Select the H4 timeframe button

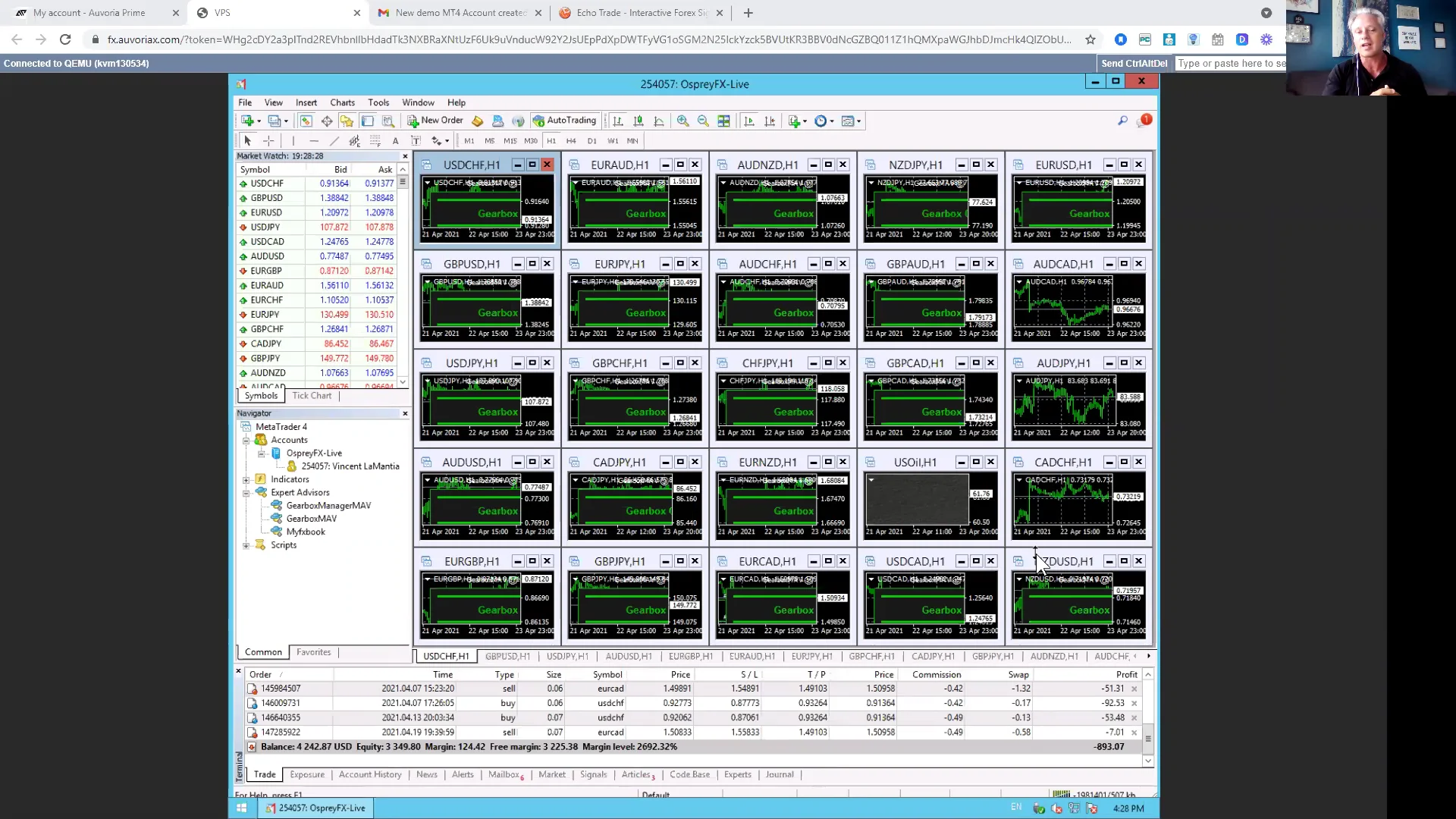click(x=571, y=140)
